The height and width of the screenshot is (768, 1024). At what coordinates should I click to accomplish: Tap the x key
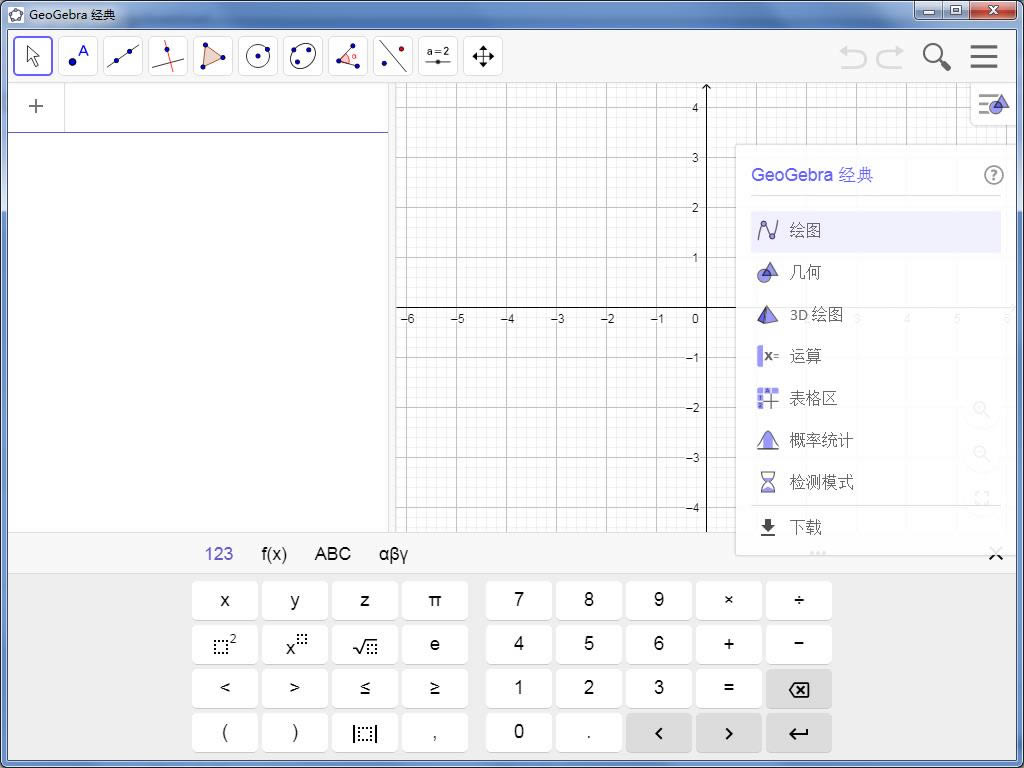[x=225, y=600]
